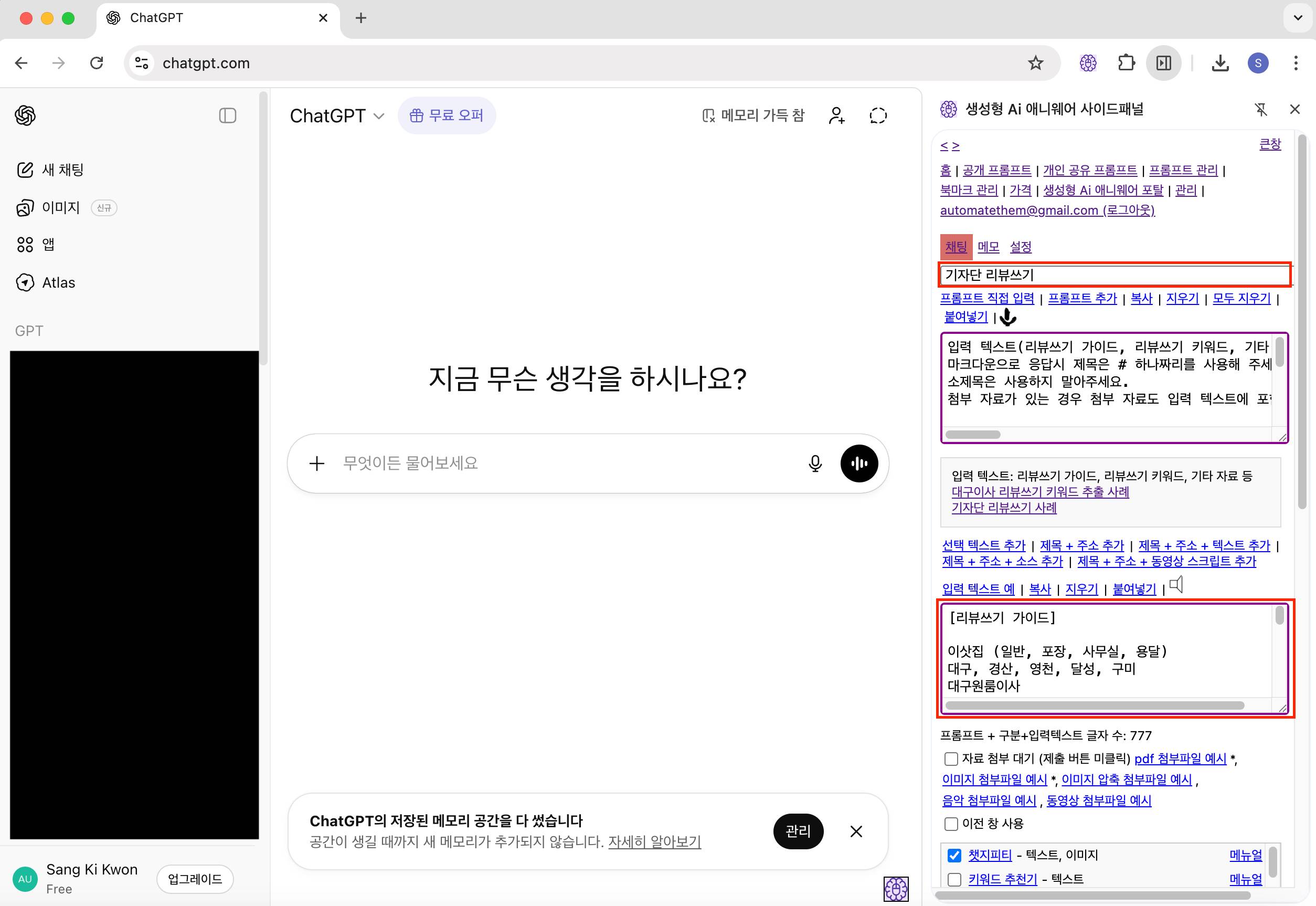
Task: Click the side panel microphone icon
Action: [x=1008, y=317]
